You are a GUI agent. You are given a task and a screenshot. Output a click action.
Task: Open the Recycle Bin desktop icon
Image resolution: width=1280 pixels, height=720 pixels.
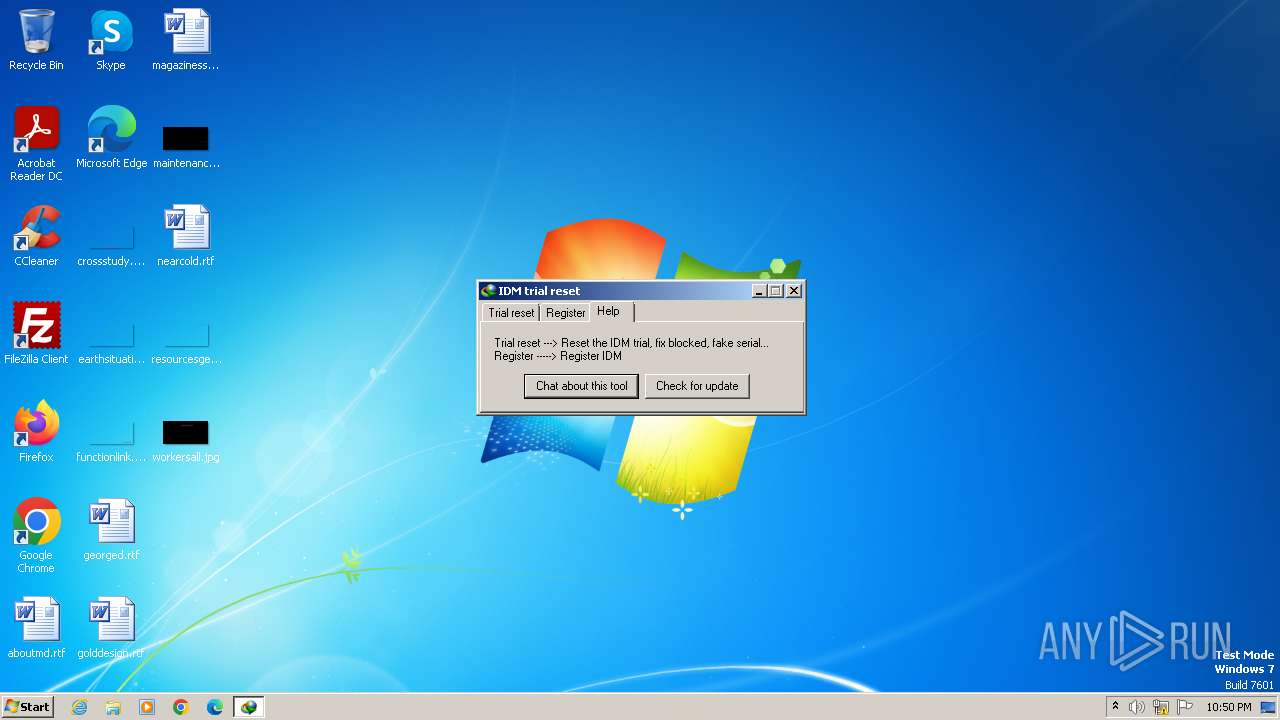36,40
